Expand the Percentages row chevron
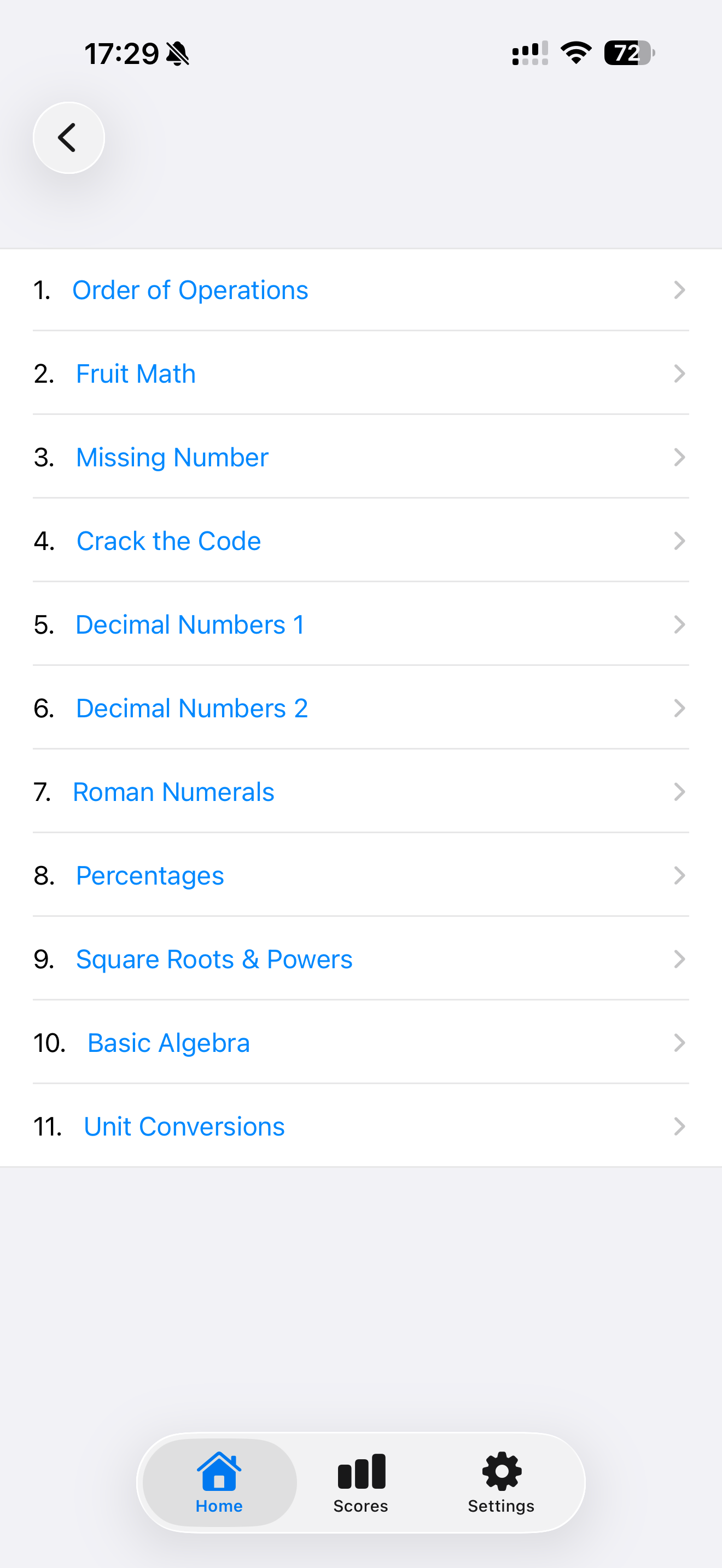The height and width of the screenshot is (1568, 722). coord(679,875)
